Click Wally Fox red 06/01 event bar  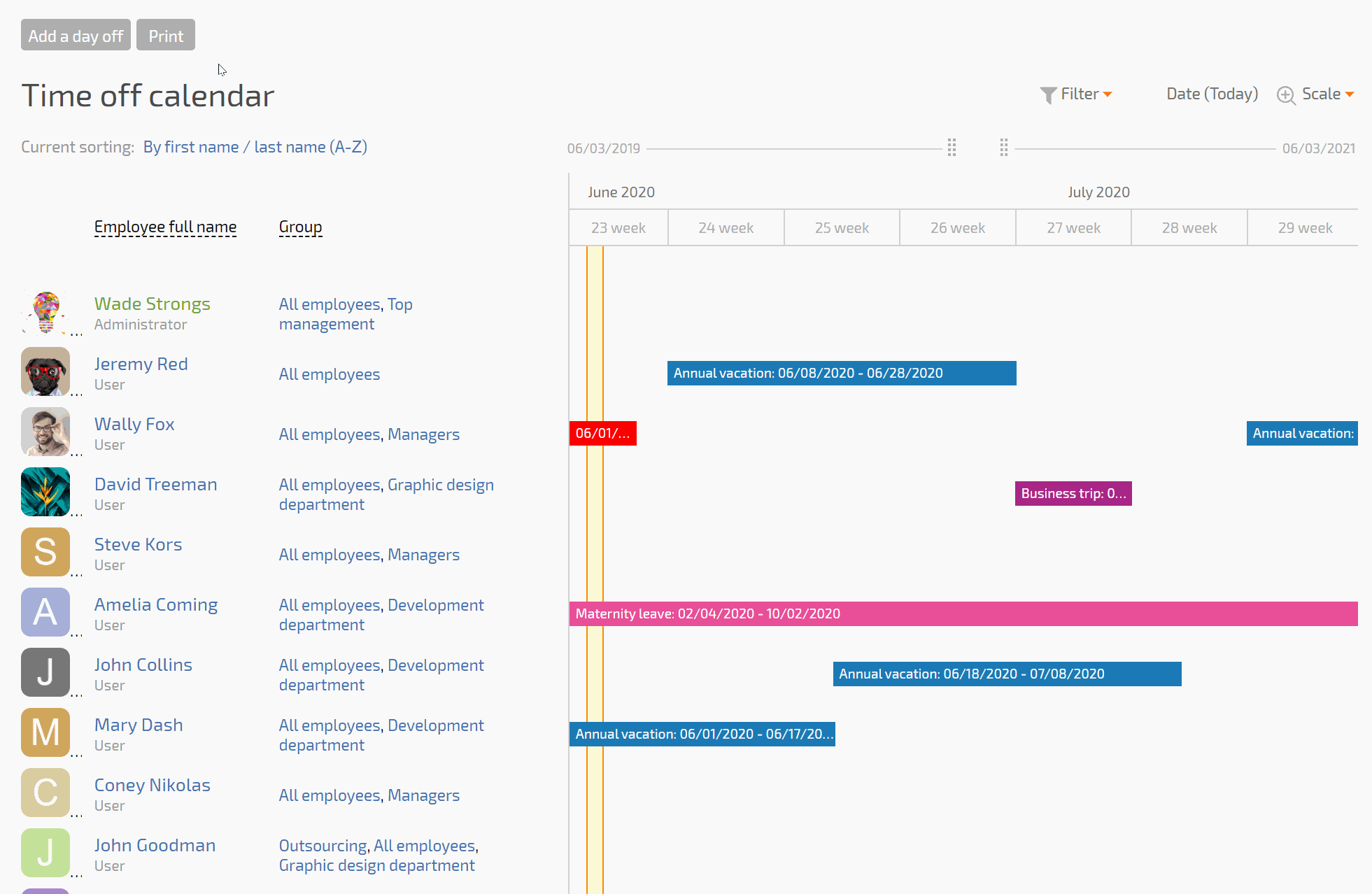[x=601, y=433]
